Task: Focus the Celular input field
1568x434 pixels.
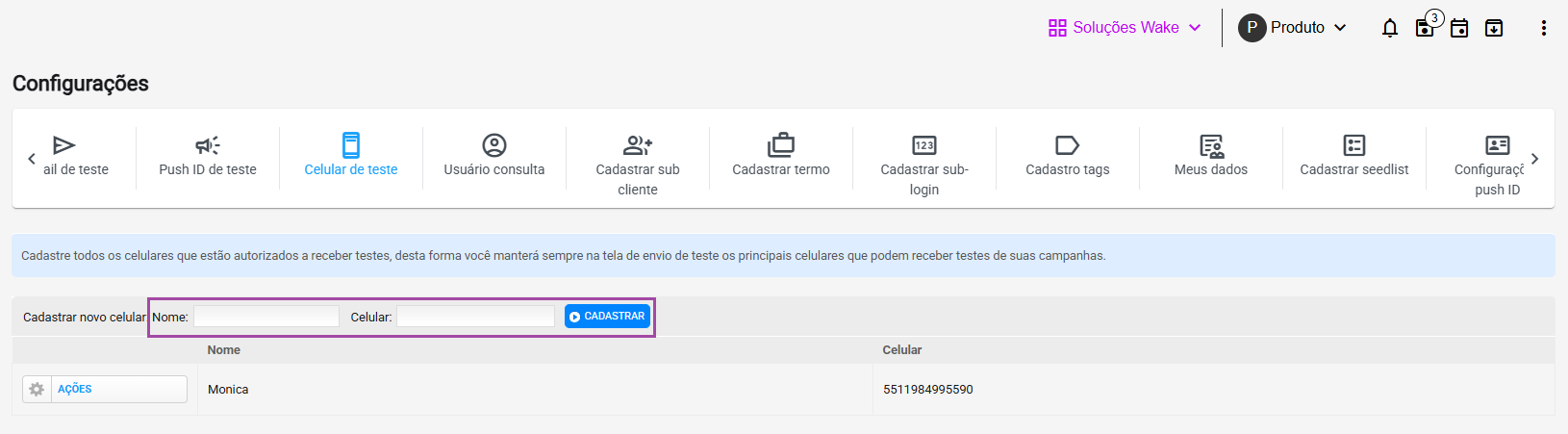Action: click(x=476, y=317)
